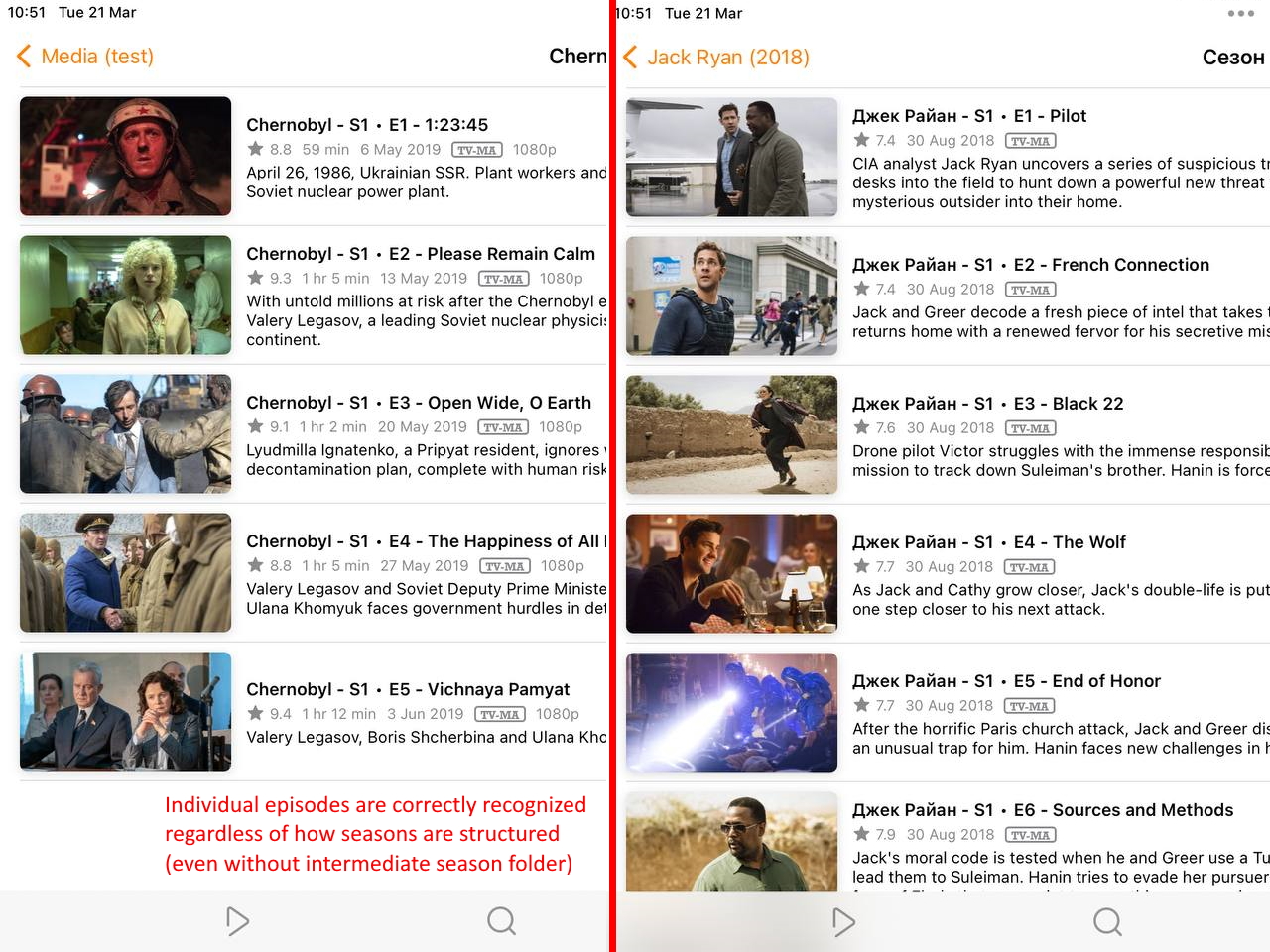The width and height of the screenshot is (1270, 952).
Task: Click the description starting 'April 26, 1986, Ukrainian SSR'
Action: click(x=427, y=181)
